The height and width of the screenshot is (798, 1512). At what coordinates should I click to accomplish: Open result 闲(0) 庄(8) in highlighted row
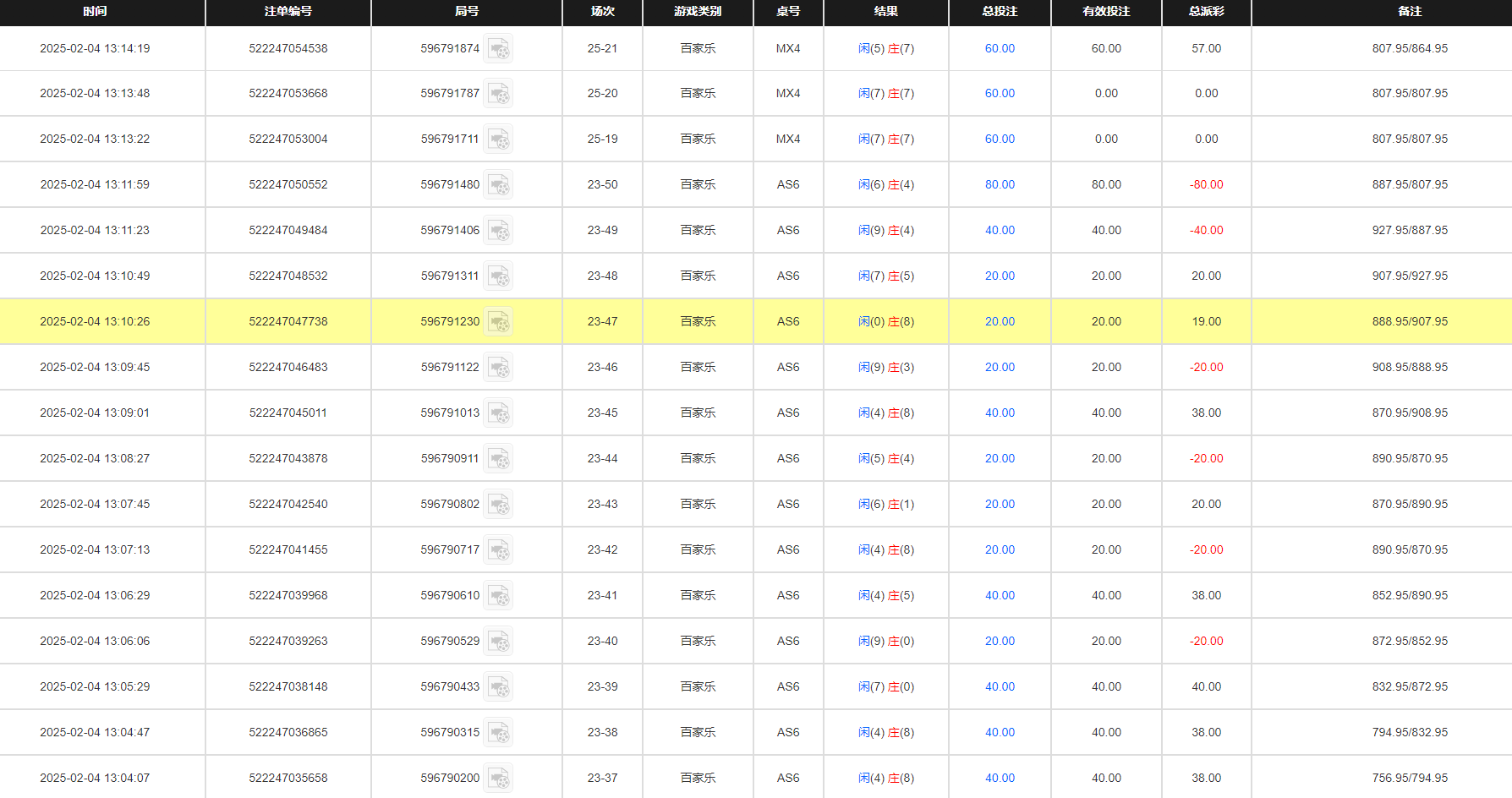(885, 322)
